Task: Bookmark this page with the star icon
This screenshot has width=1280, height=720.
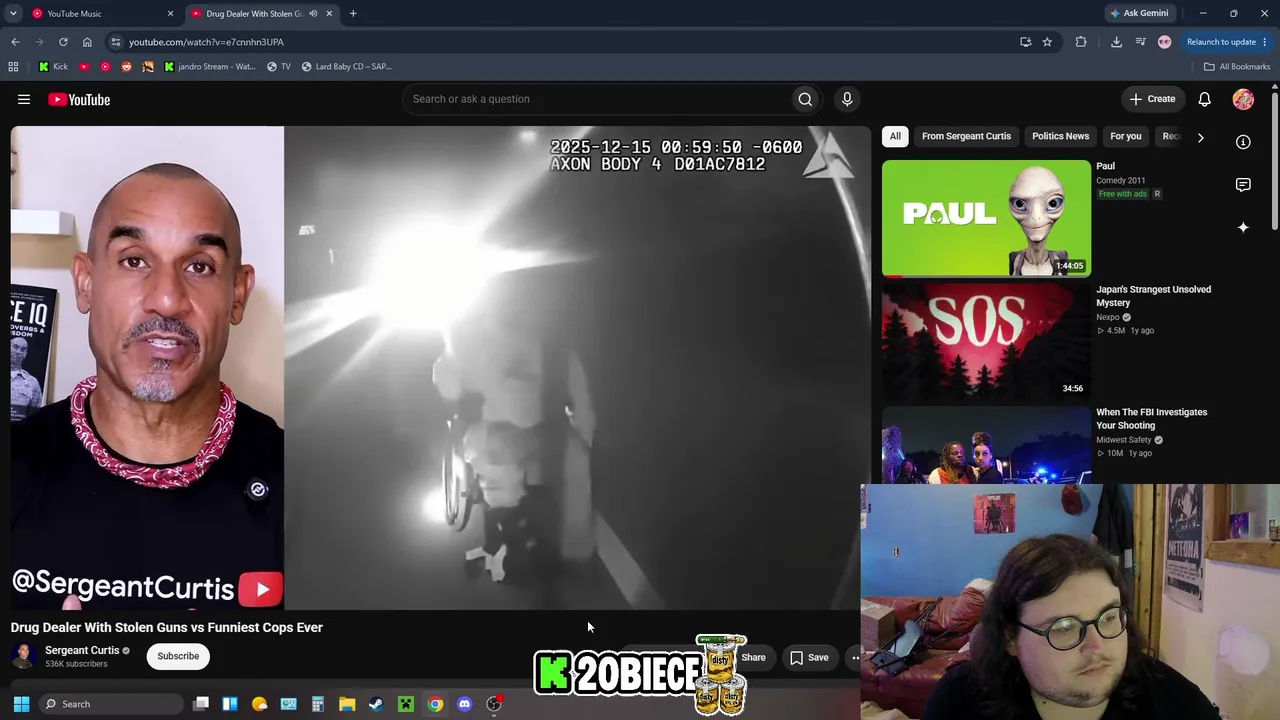Action: point(1047,42)
